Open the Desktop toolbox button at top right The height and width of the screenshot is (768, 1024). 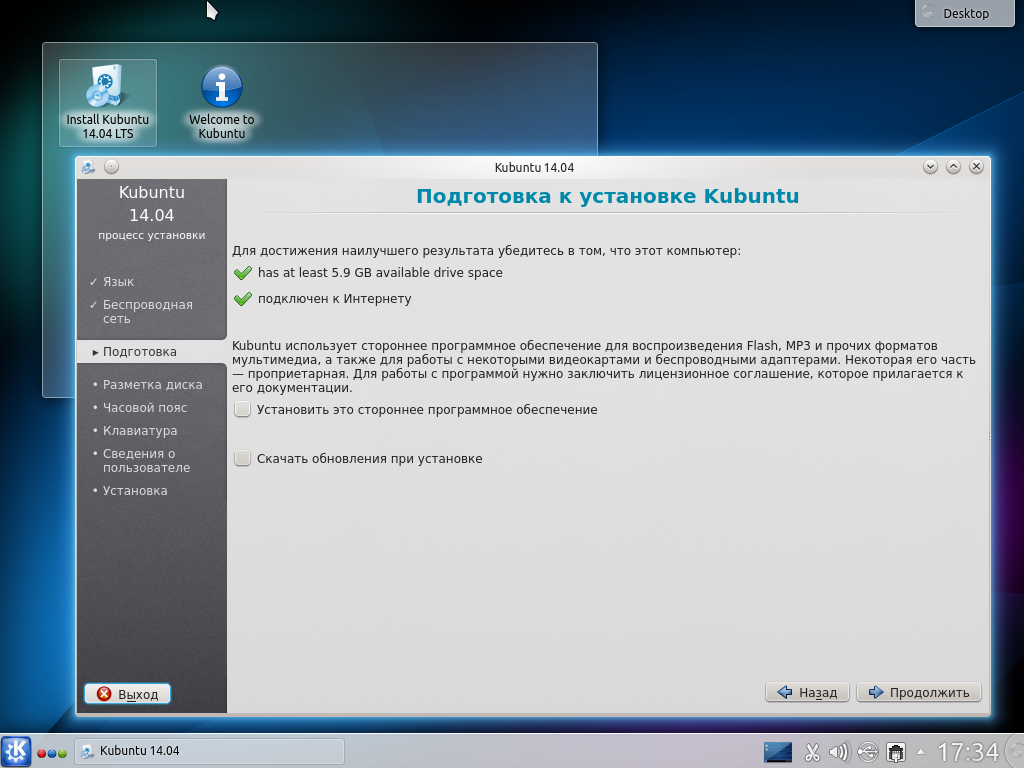click(965, 13)
